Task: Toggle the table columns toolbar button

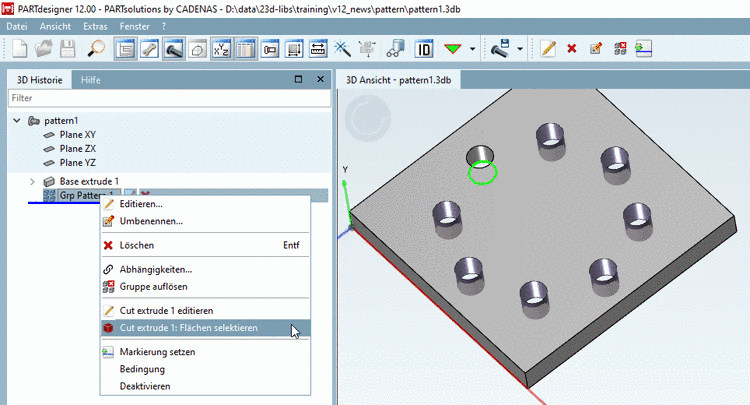Action: pos(245,49)
